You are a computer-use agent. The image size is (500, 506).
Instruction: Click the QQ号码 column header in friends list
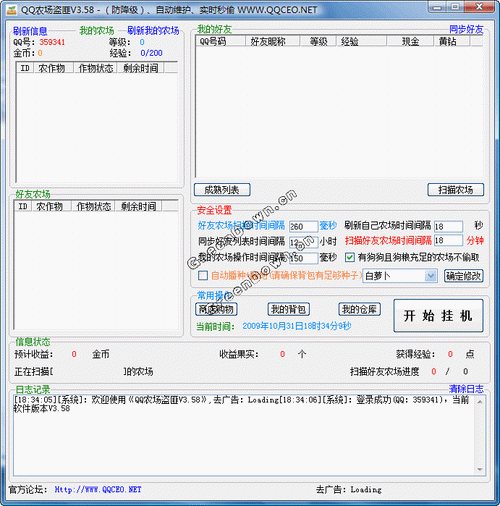click(221, 41)
